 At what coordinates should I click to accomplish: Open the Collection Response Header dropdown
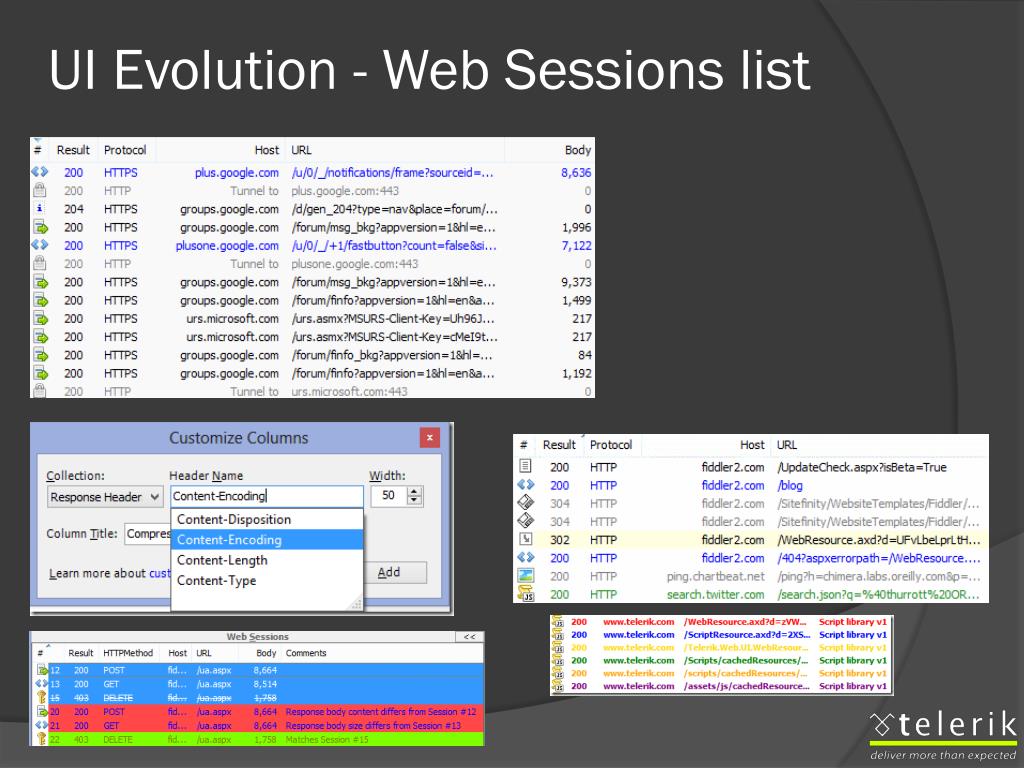click(x=104, y=497)
